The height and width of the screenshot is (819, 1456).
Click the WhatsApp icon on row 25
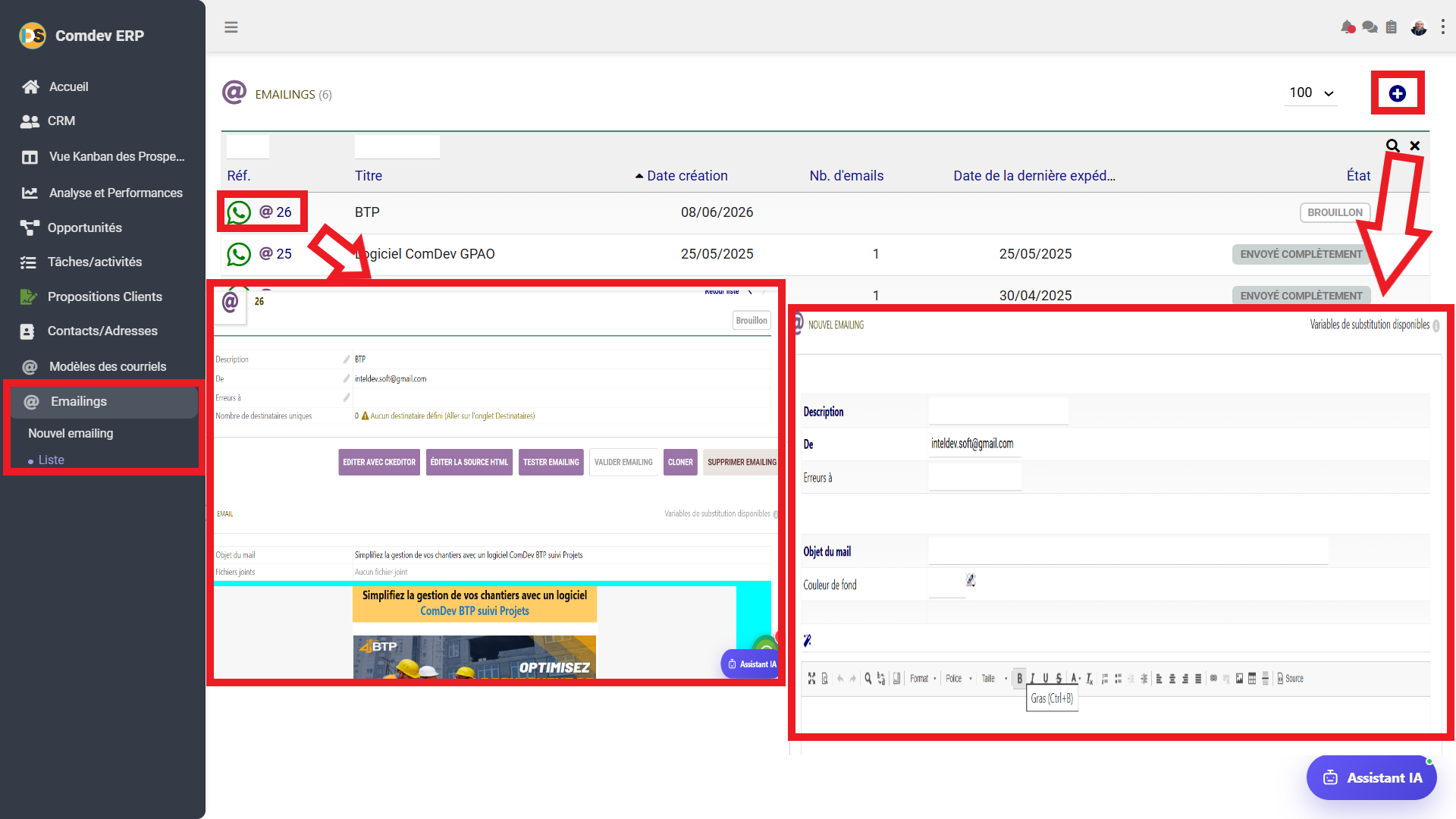239,254
